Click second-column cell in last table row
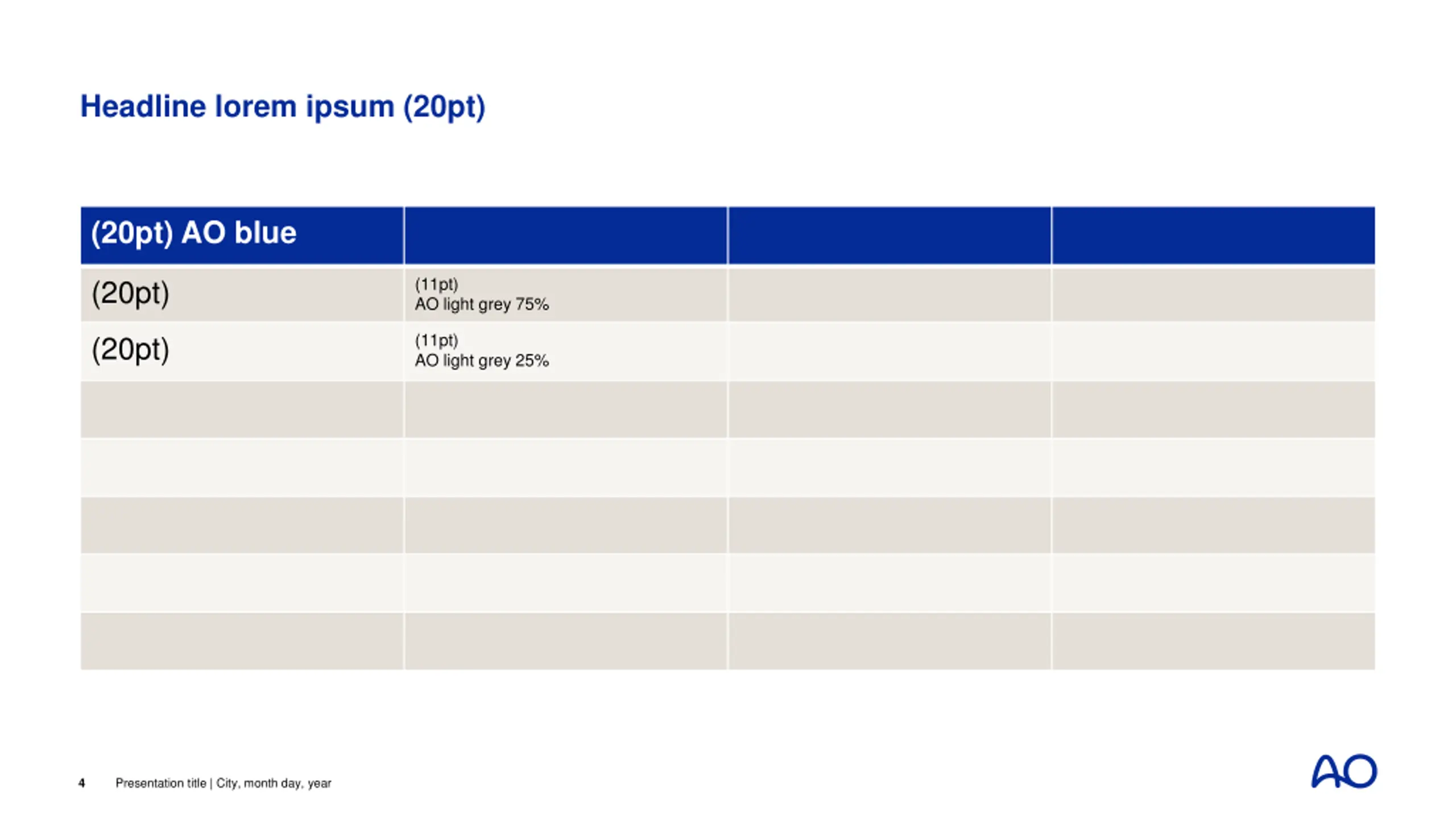The height and width of the screenshot is (819, 1456). pos(566,641)
